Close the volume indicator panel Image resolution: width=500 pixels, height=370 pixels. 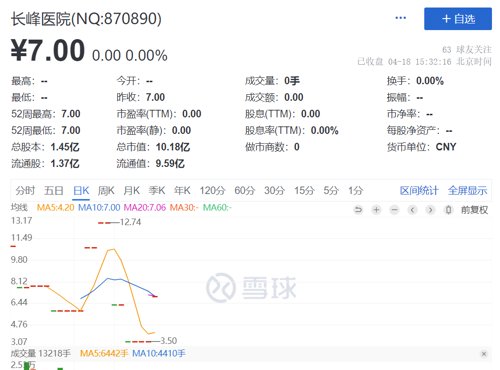[x=484, y=354]
